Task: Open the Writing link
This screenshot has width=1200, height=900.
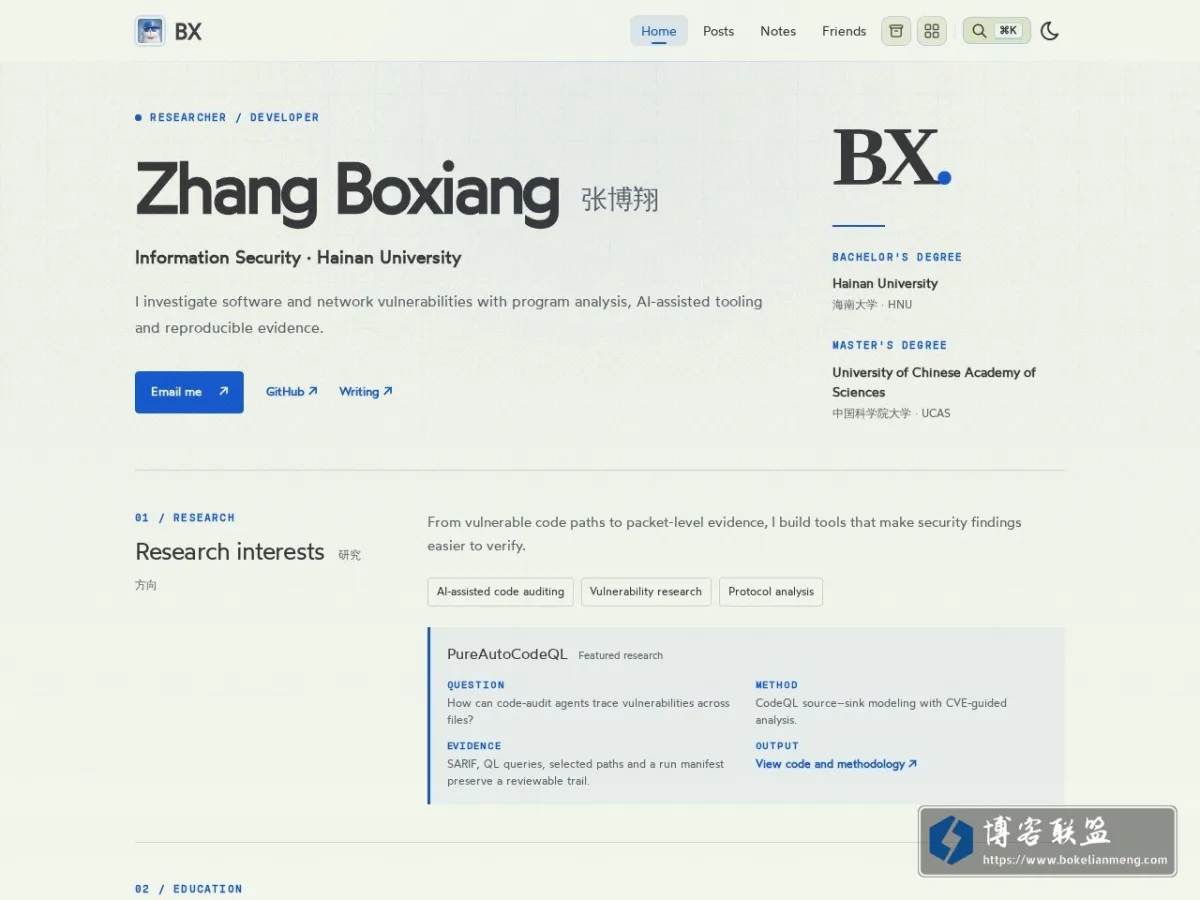Action: (x=366, y=392)
